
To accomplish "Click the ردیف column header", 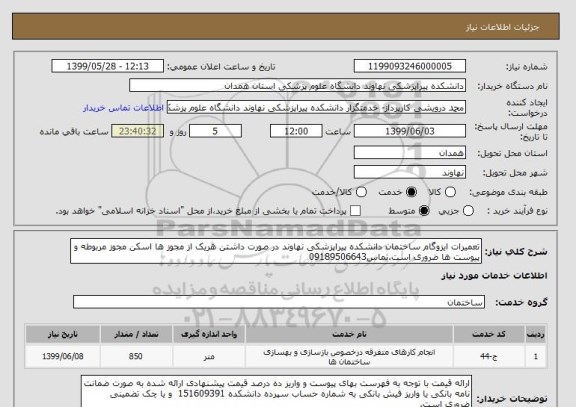I will point(536,334).
